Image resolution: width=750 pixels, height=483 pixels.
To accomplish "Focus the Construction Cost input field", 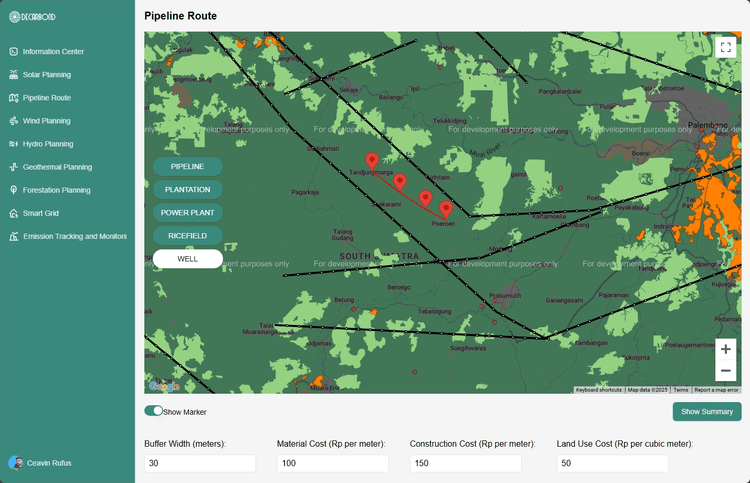I will tap(465, 464).
